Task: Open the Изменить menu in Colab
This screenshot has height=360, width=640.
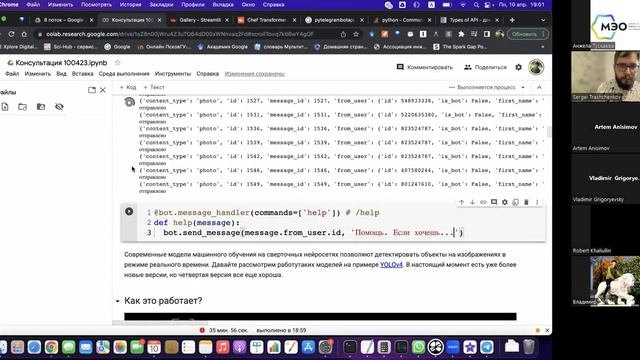Action: tap(38, 74)
